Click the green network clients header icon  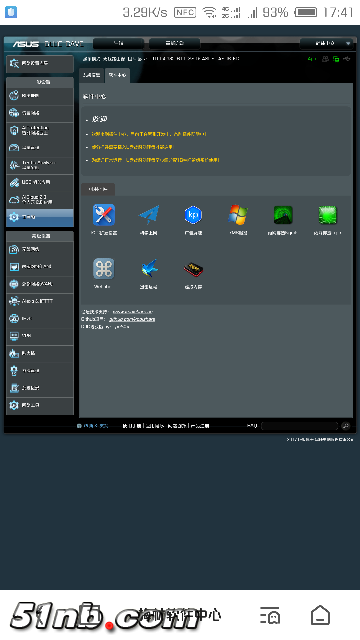(x=336, y=59)
